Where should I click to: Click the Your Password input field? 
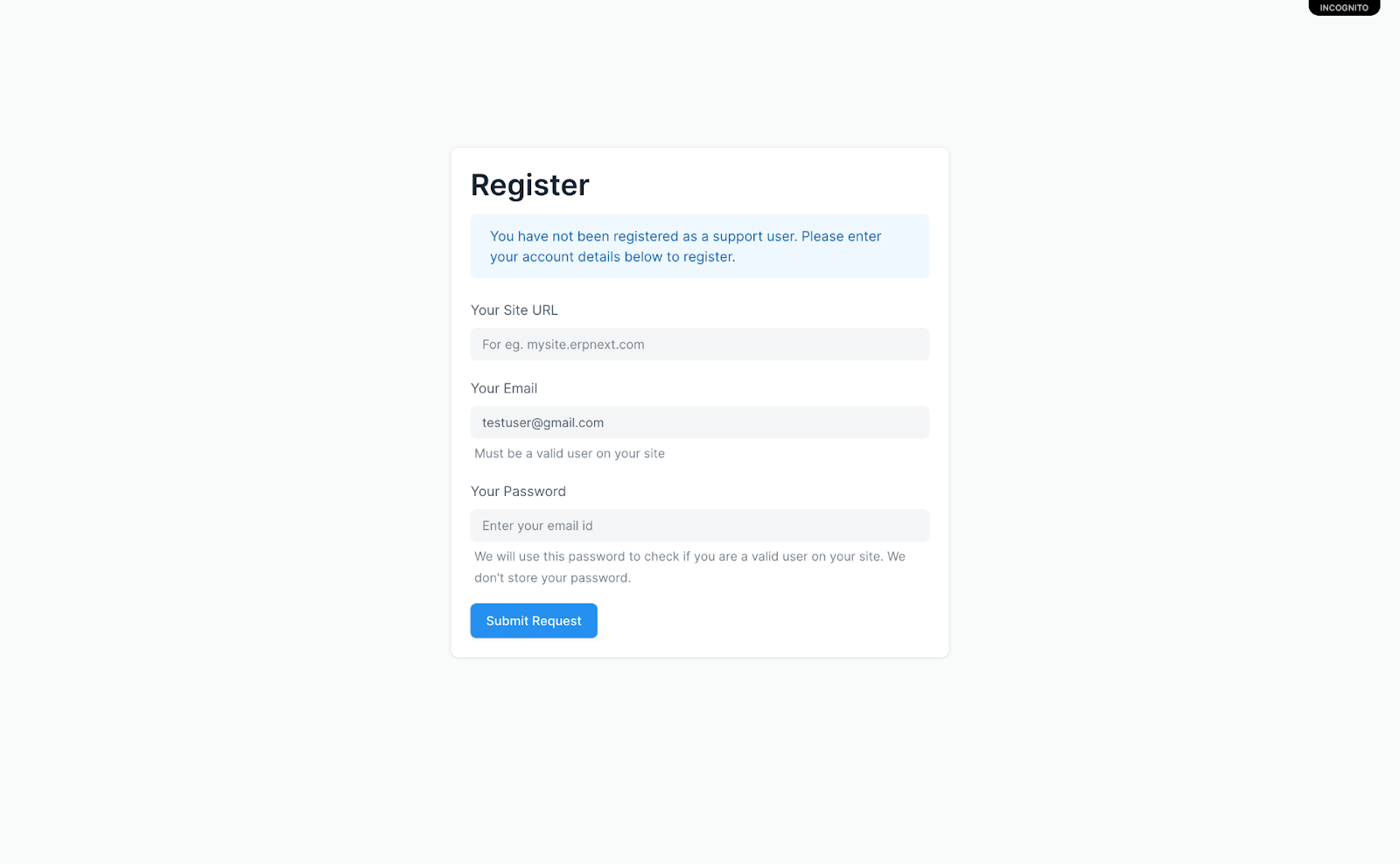tap(699, 526)
